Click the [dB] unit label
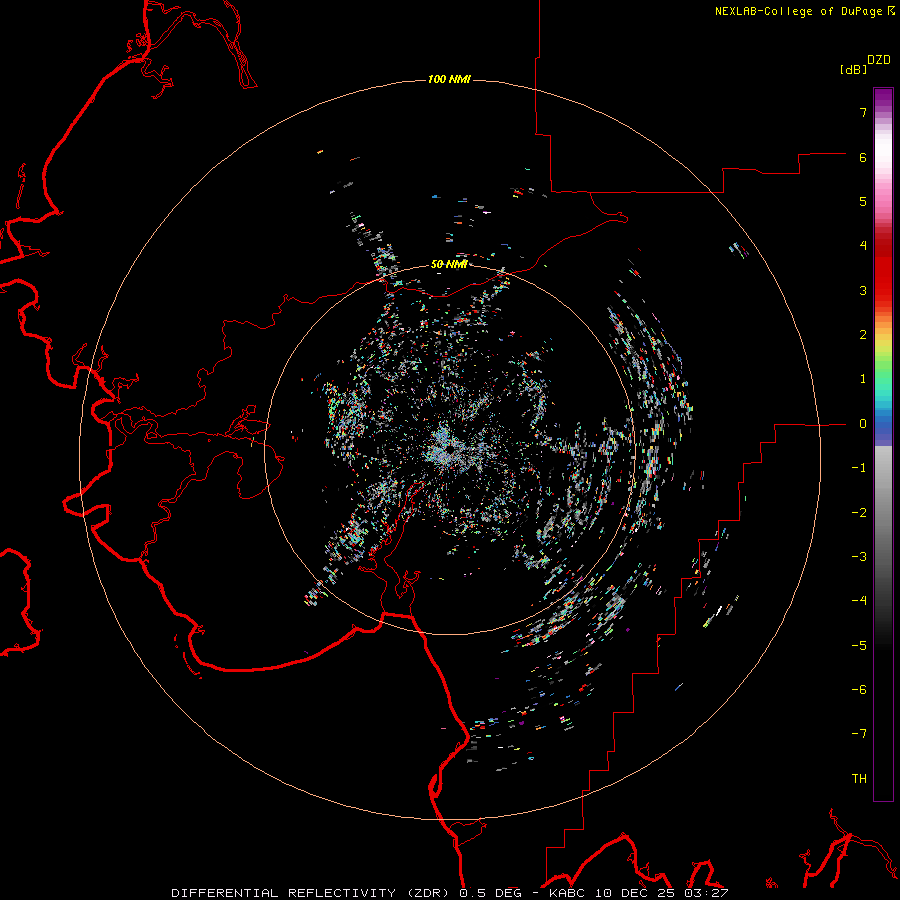This screenshot has width=900, height=900. [853, 70]
